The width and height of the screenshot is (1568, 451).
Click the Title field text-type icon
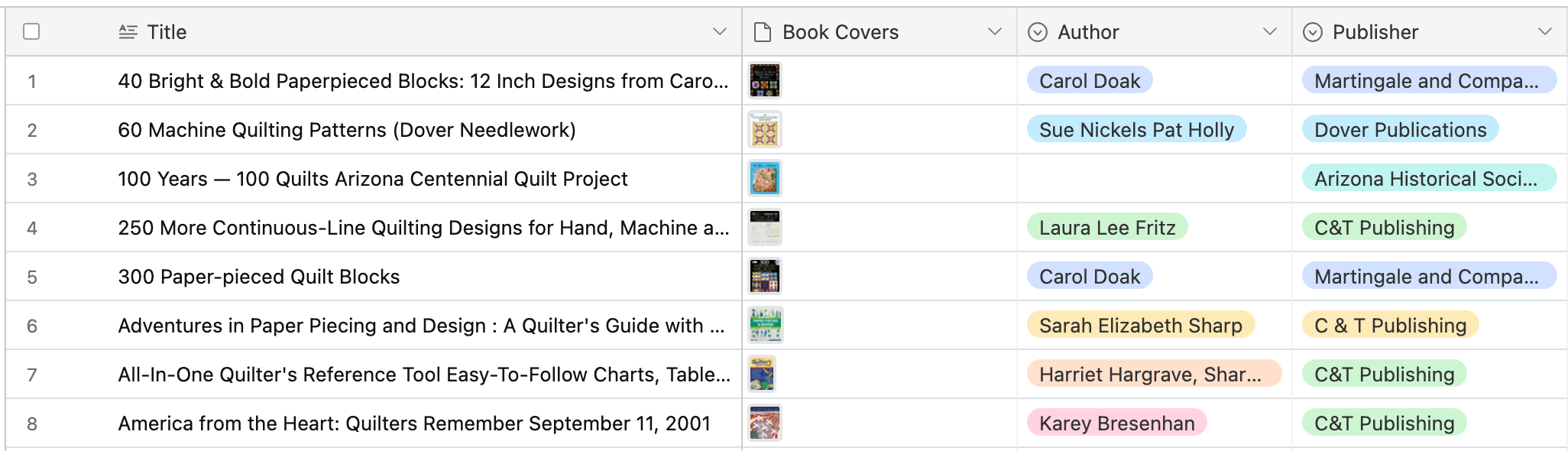click(128, 31)
